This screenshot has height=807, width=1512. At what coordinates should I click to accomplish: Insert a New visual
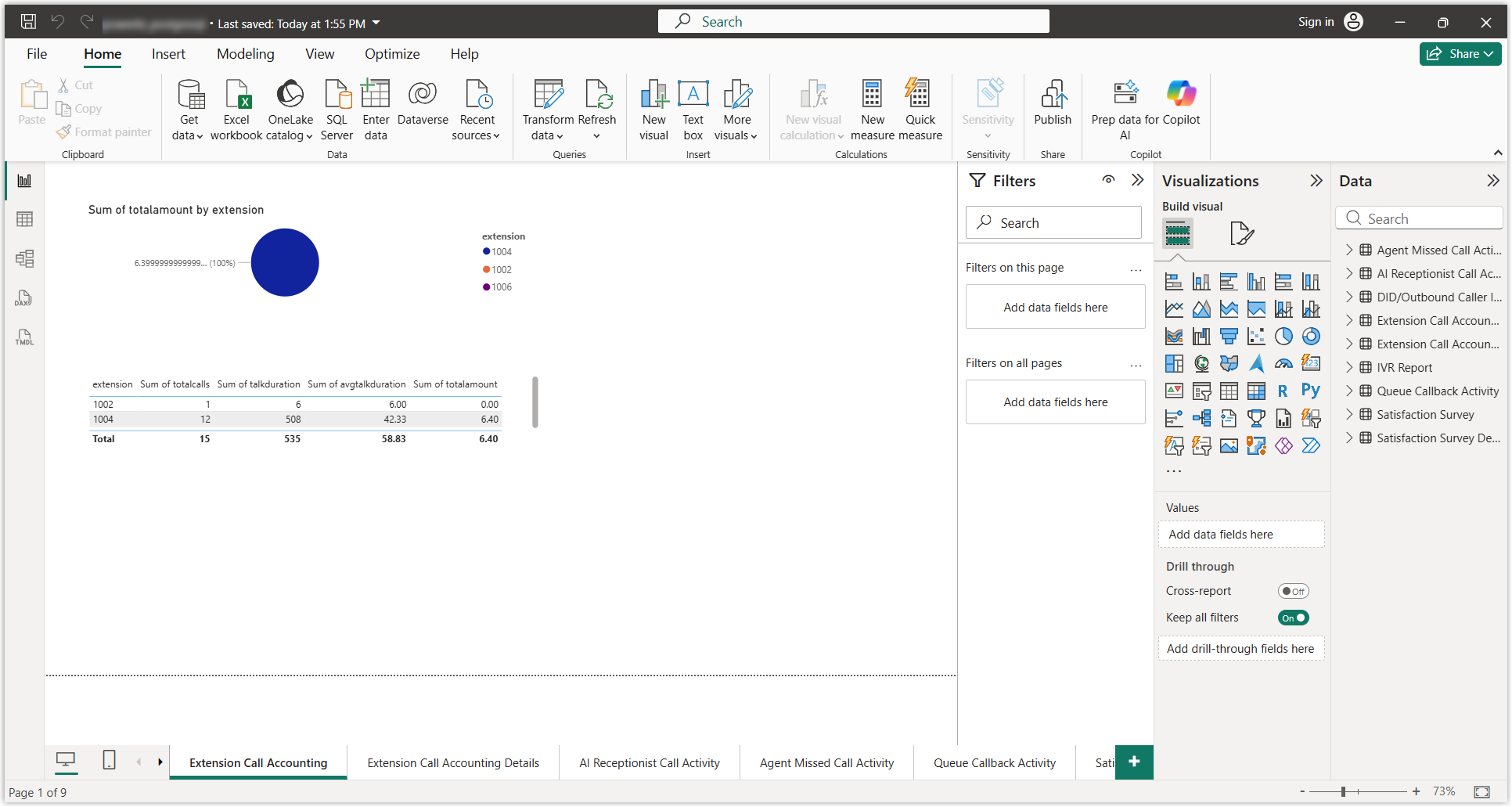[653, 110]
